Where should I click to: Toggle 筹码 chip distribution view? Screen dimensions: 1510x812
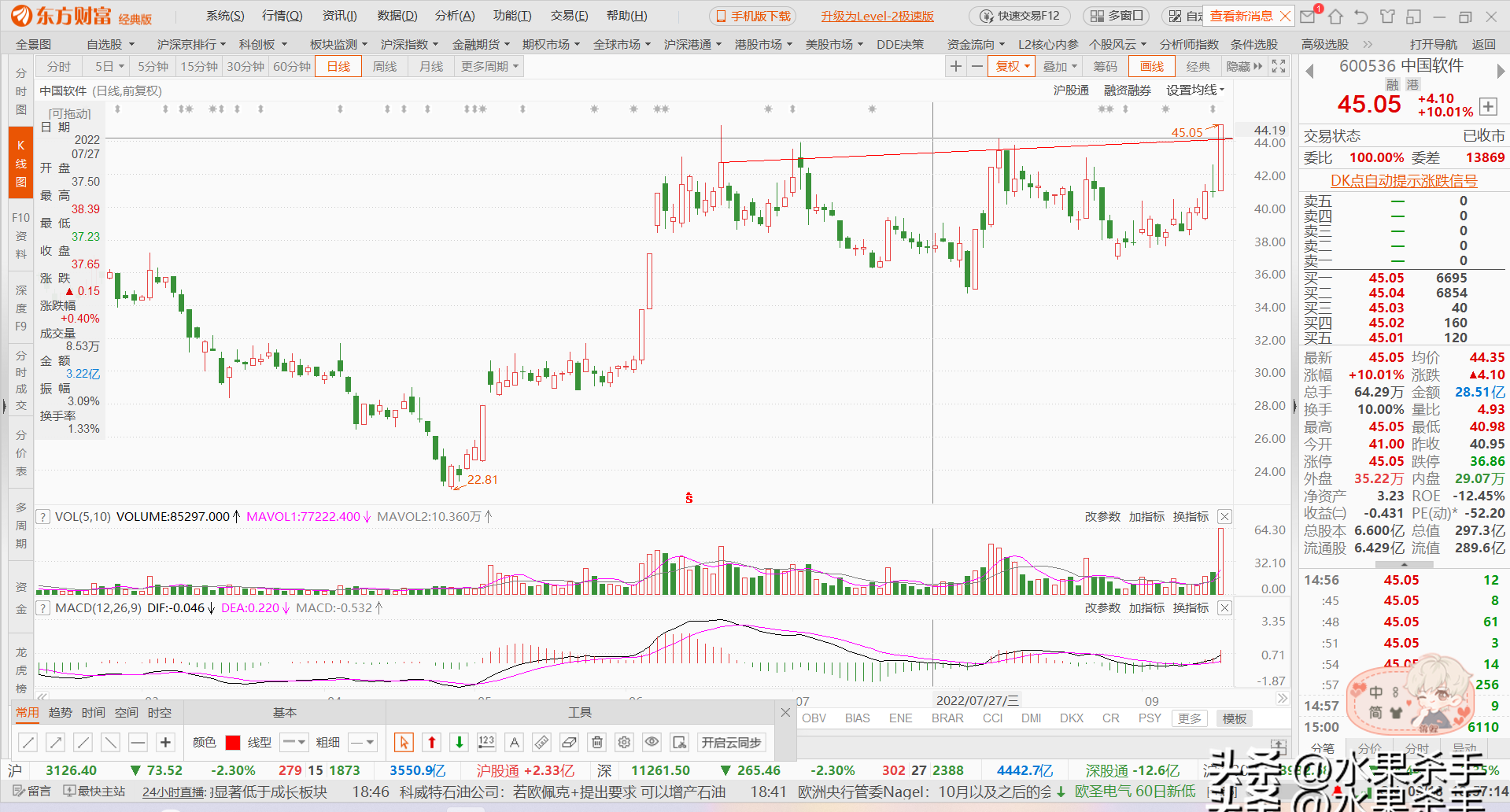point(1105,66)
